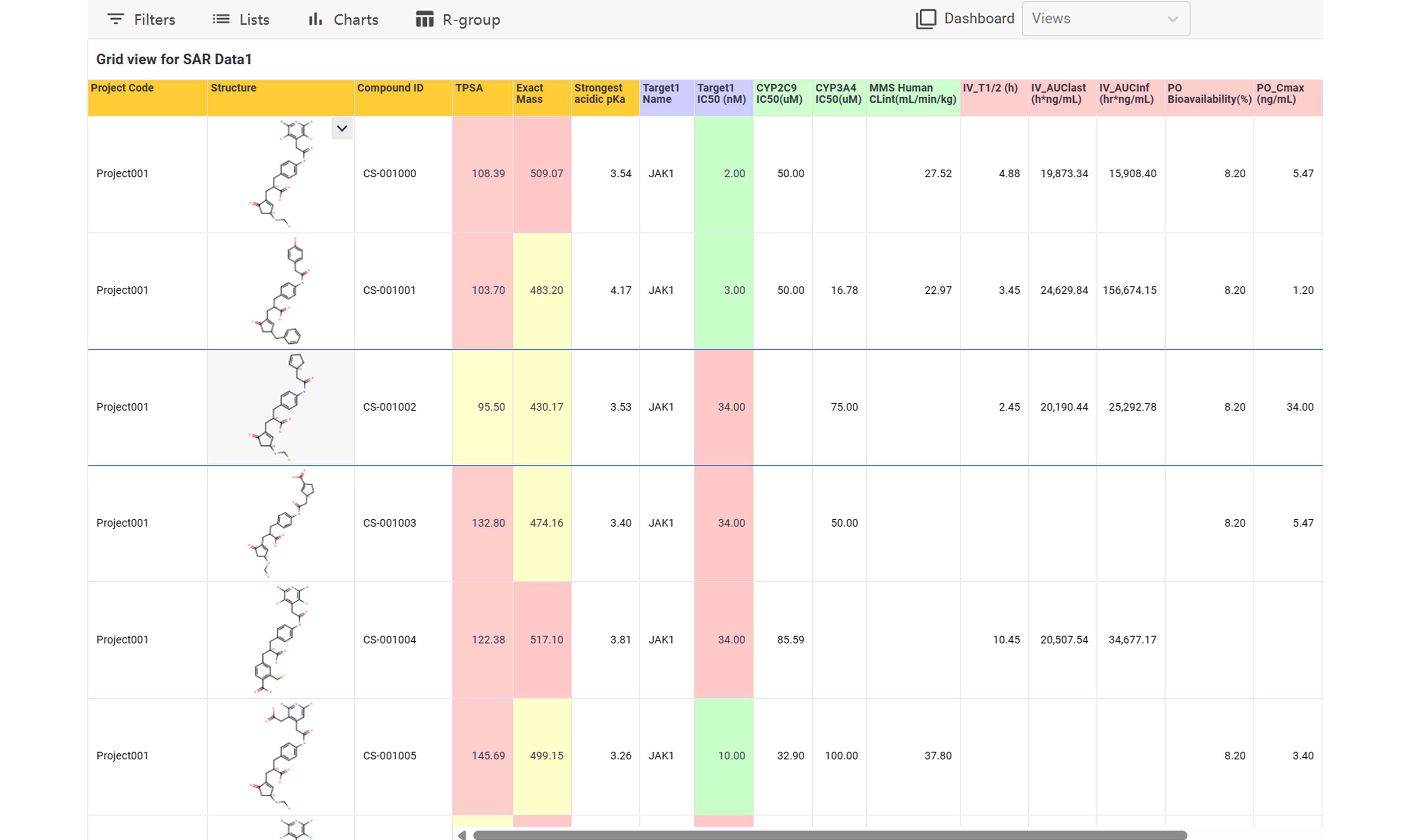Viewport: 1406px width, 840px height.
Task: Click the horizontal scrollbar thumb
Action: tap(830, 835)
